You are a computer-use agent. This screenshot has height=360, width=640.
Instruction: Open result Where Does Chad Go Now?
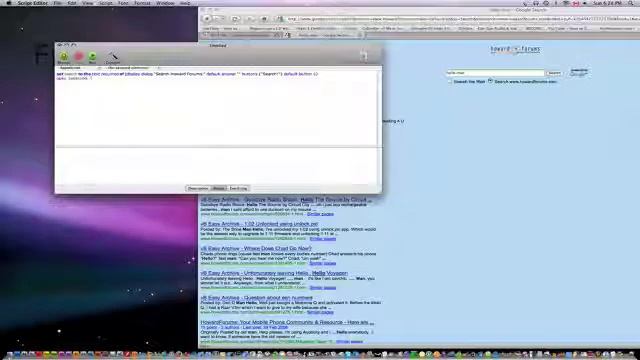pyautogui.click(x=256, y=249)
